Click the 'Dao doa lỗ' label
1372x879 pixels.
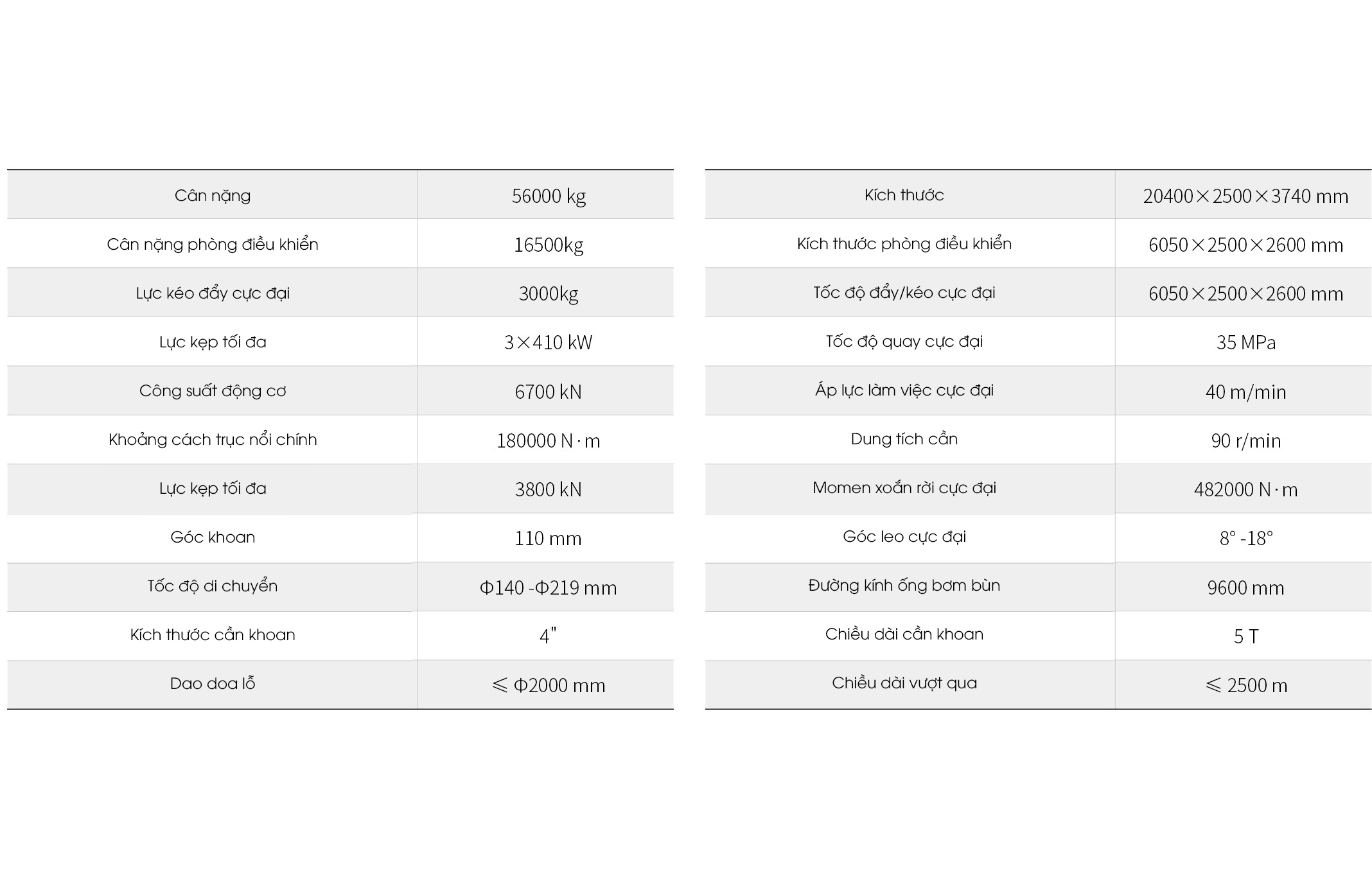point(213,684)
